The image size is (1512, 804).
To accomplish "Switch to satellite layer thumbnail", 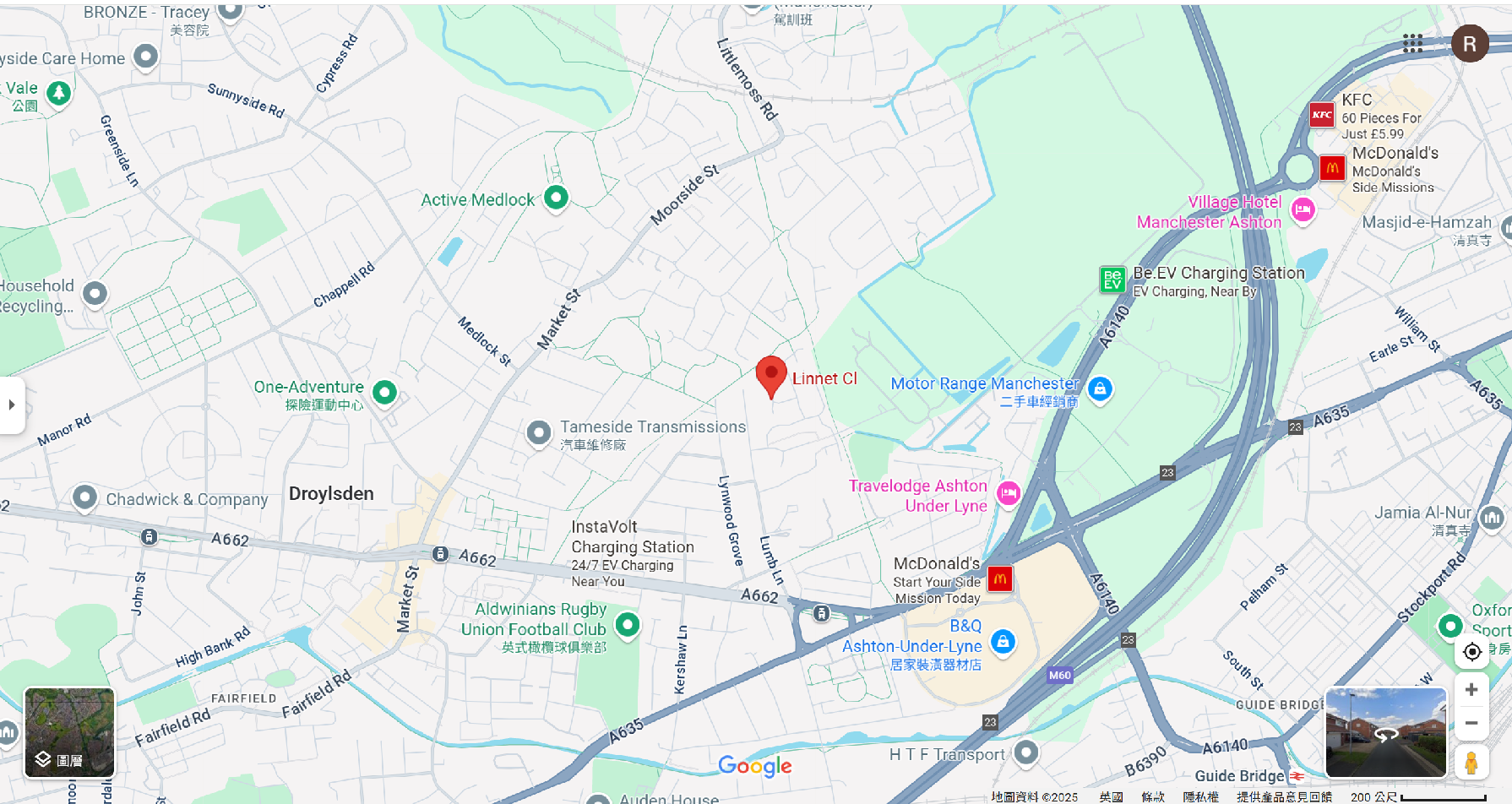I will pyautogui.click(x=69, y=732).
